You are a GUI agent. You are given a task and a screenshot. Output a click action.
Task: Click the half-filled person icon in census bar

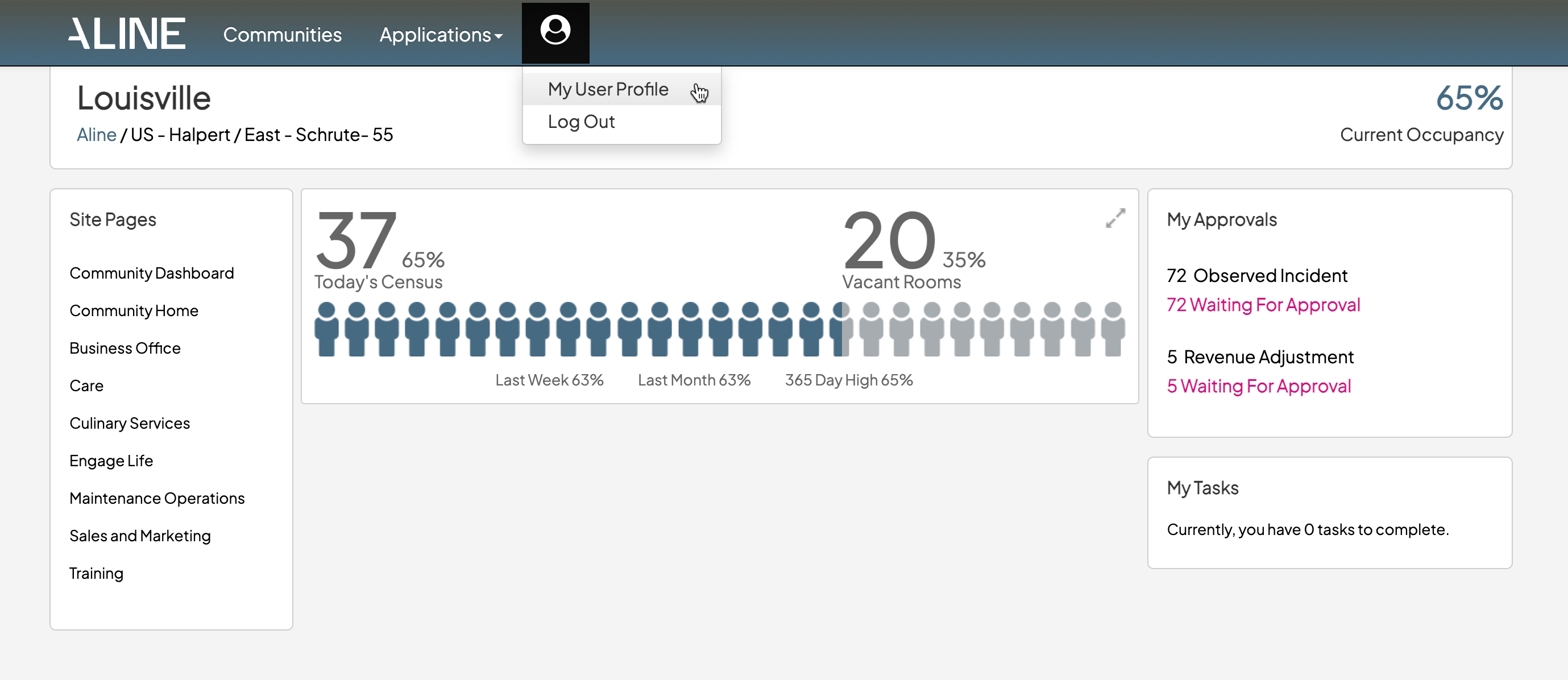pos(841,329)
